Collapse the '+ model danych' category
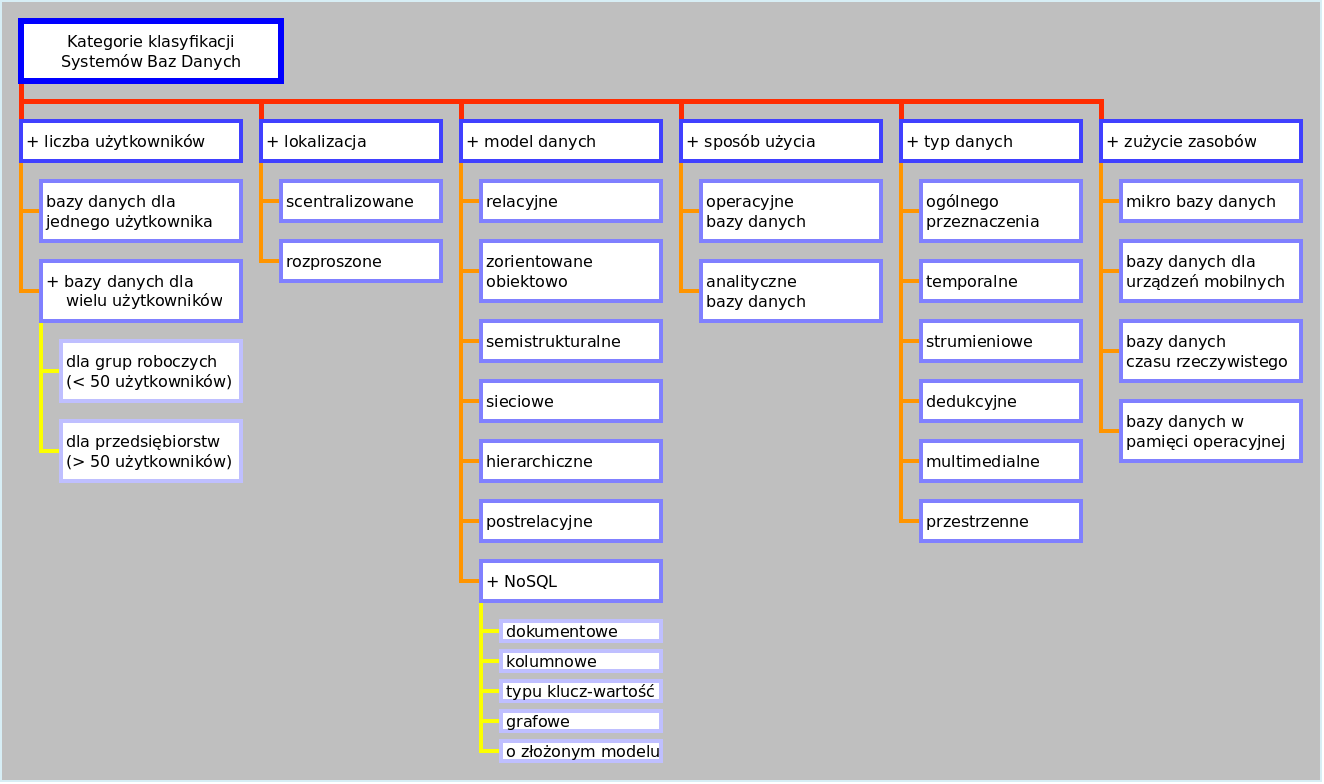 pos(561,141)
